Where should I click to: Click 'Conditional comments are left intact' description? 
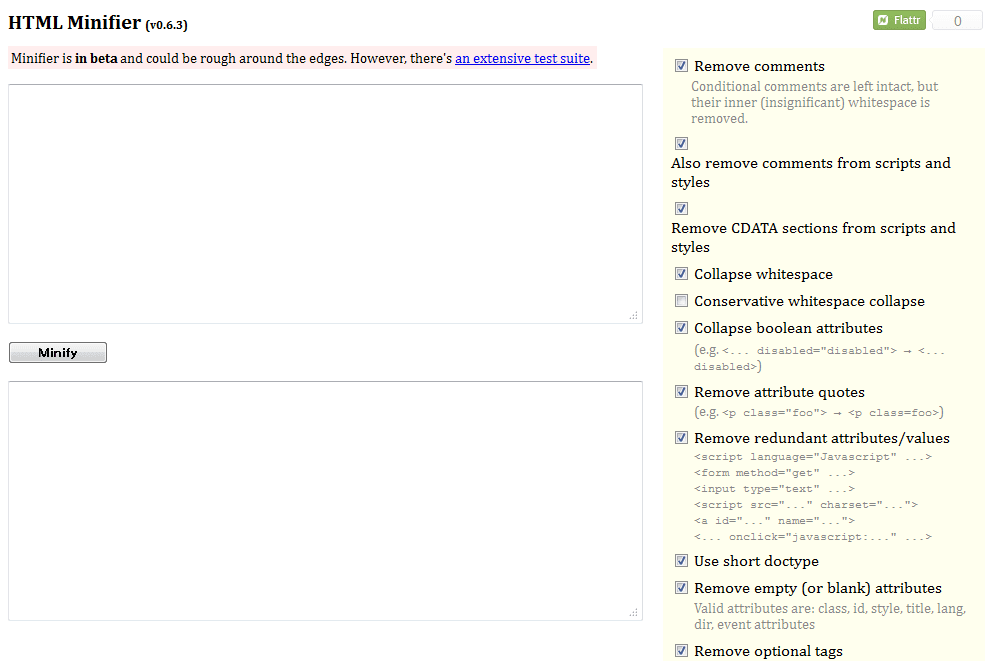coord(814,103)
